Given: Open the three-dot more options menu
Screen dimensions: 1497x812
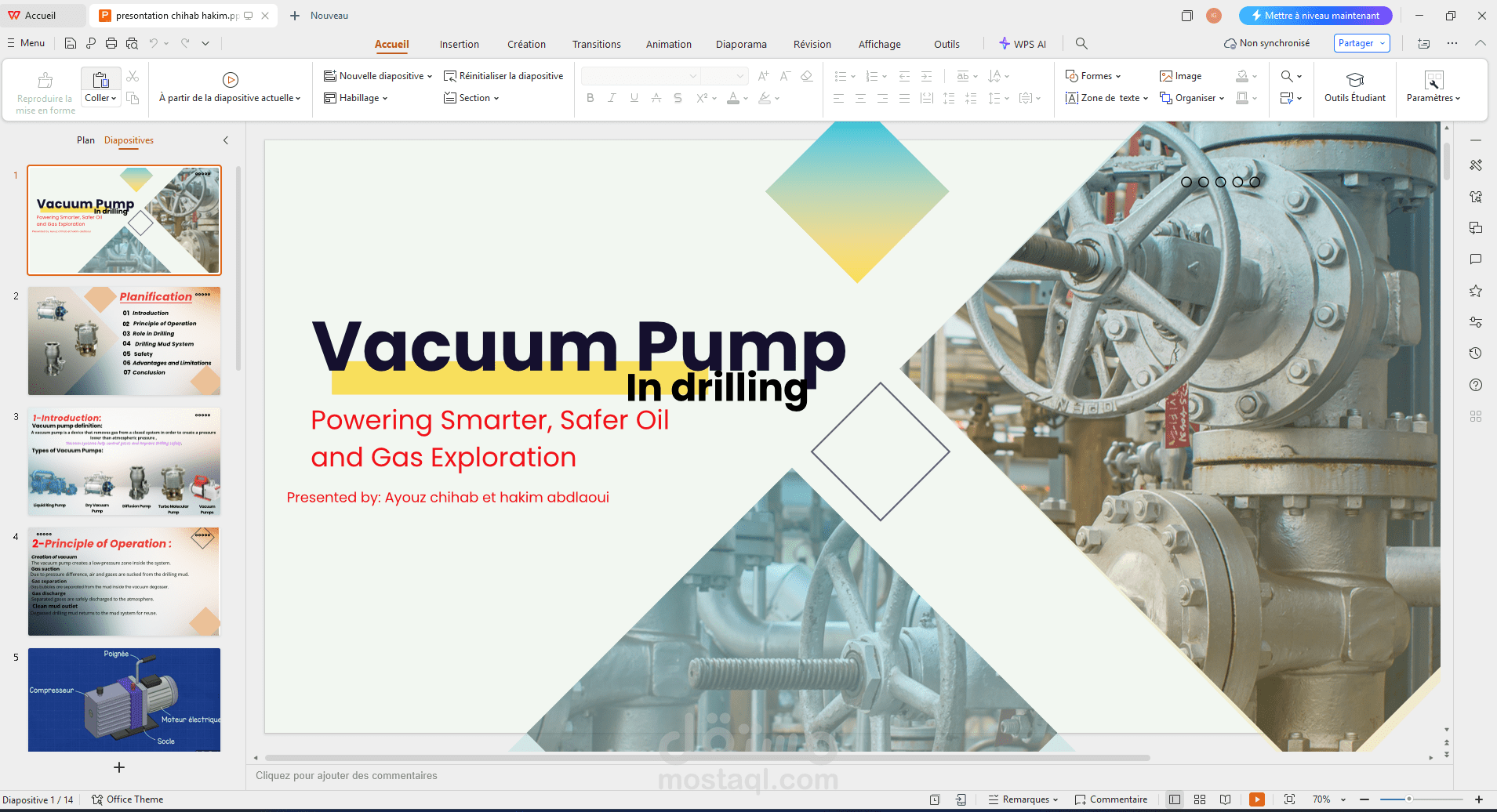Looking at the screenshot, I should pos(1452,44).
